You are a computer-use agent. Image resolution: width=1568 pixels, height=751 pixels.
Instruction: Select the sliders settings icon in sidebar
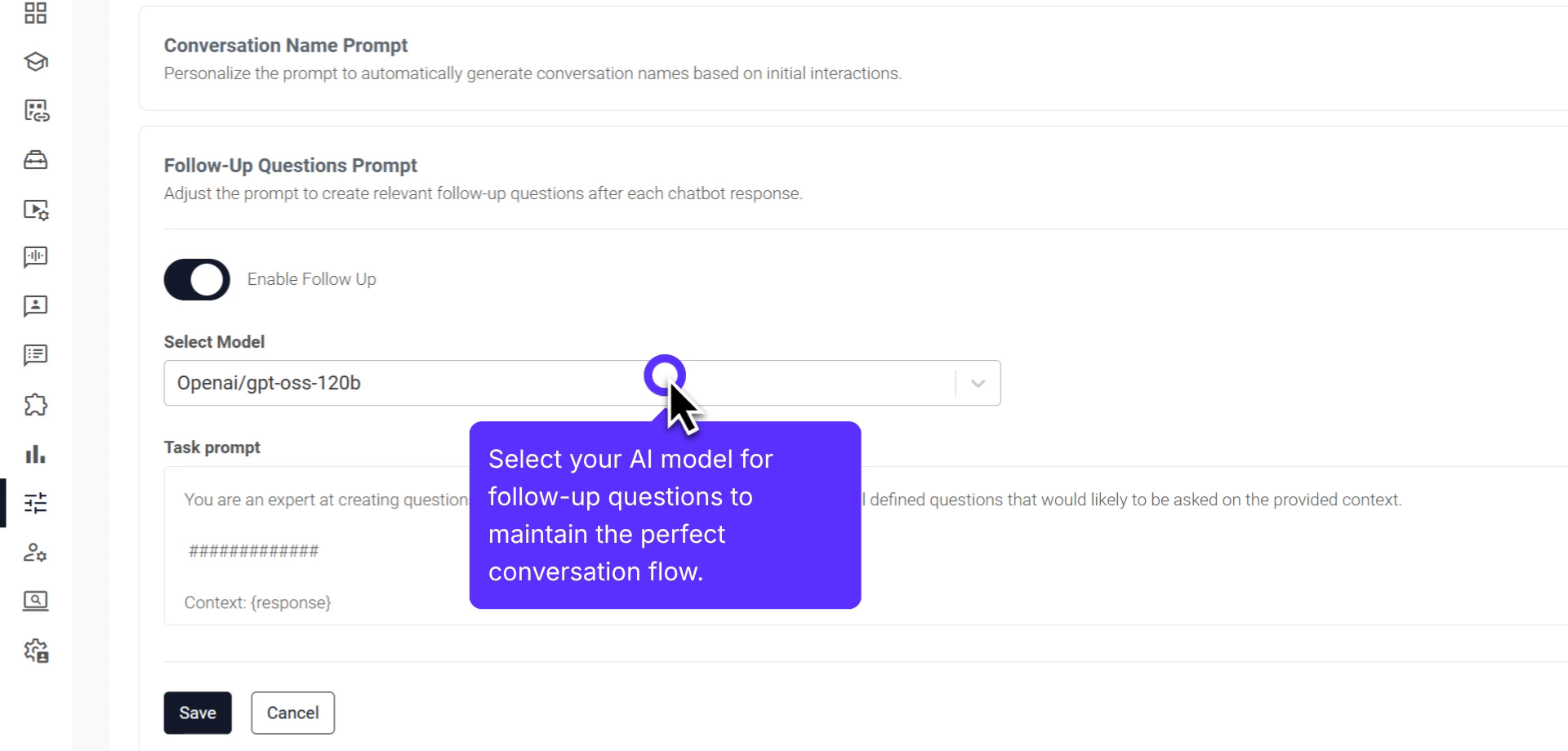tap(35, 503)
